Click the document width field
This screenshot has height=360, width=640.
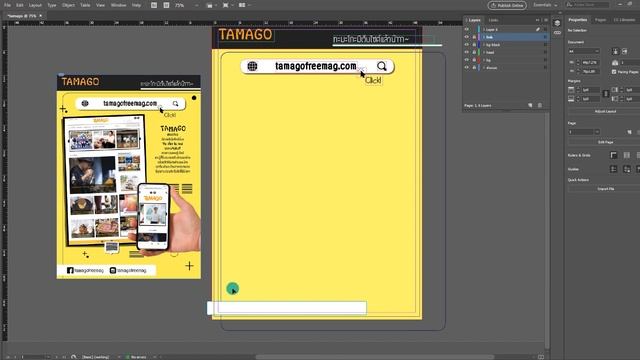pyautogui.click(x=590, y=62)
